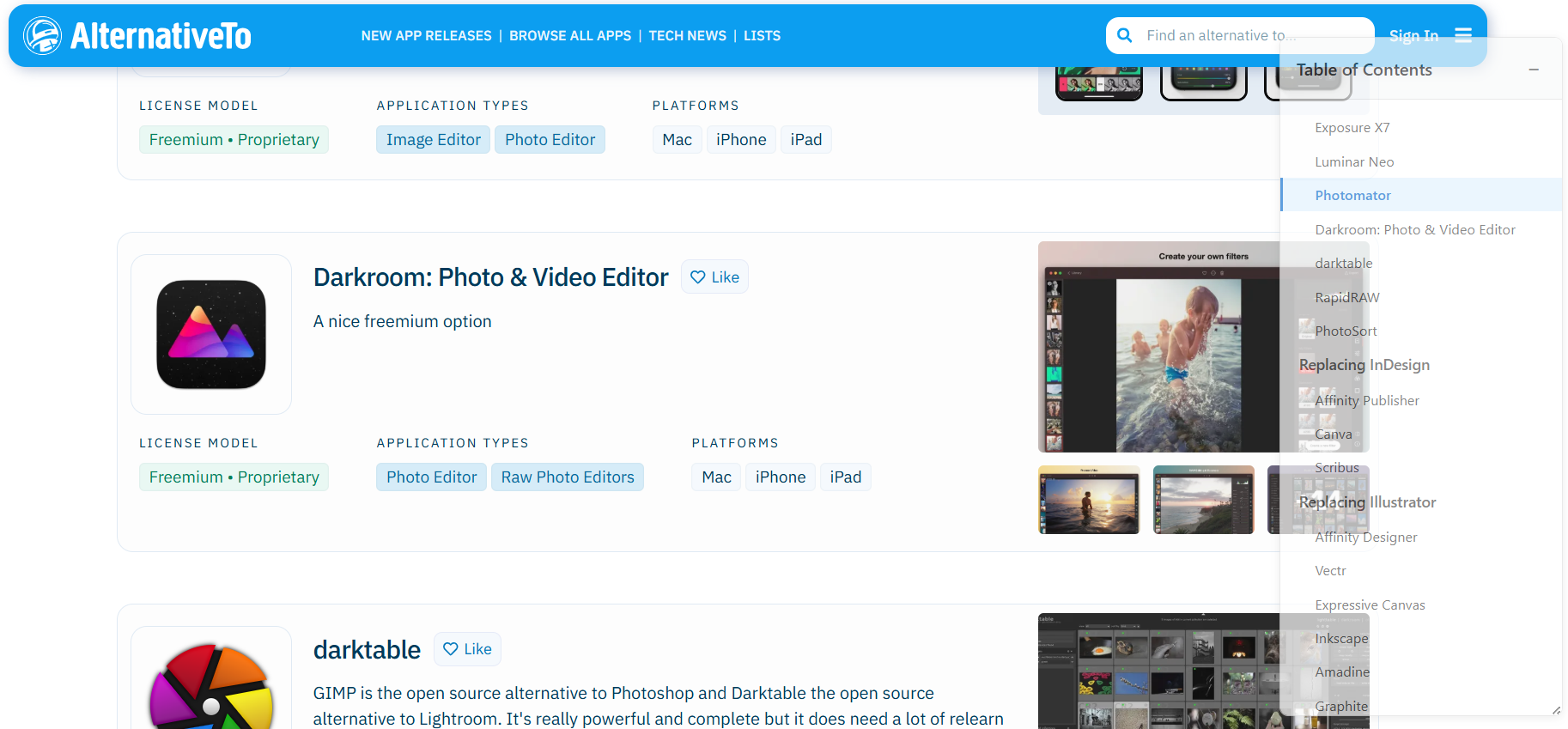Jump to Luminar Neo in contents
The image size is (1568, 729).
pyautogui.click(x=1354, y=161)
